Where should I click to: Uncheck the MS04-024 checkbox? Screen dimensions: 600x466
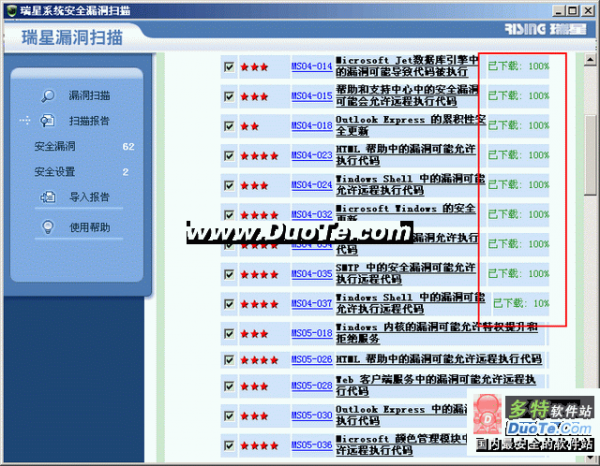click(229, 186)
